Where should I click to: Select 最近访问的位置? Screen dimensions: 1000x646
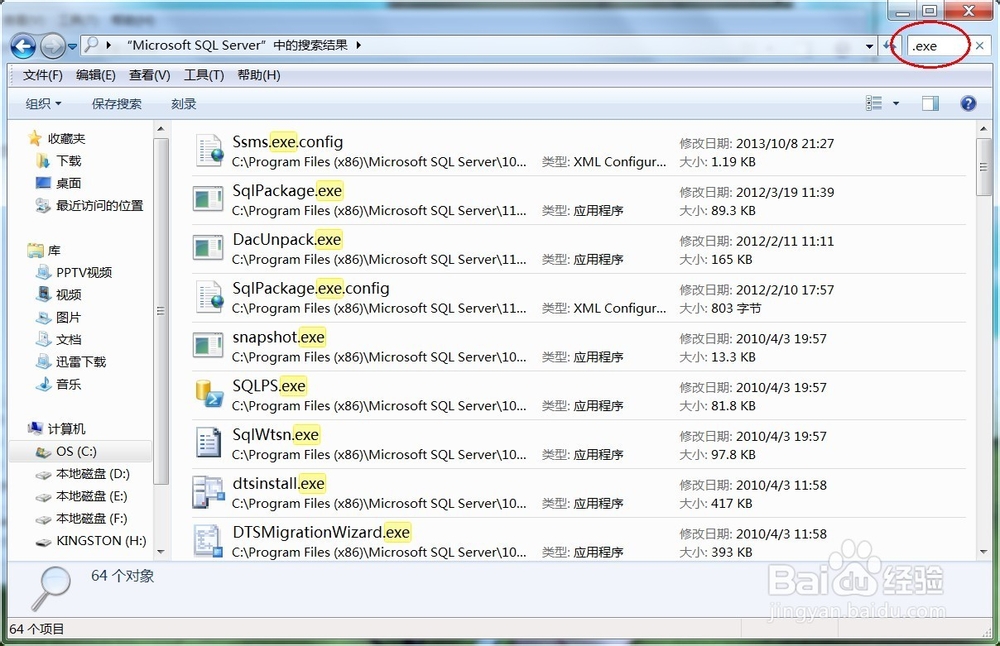[x=89, y=205]
